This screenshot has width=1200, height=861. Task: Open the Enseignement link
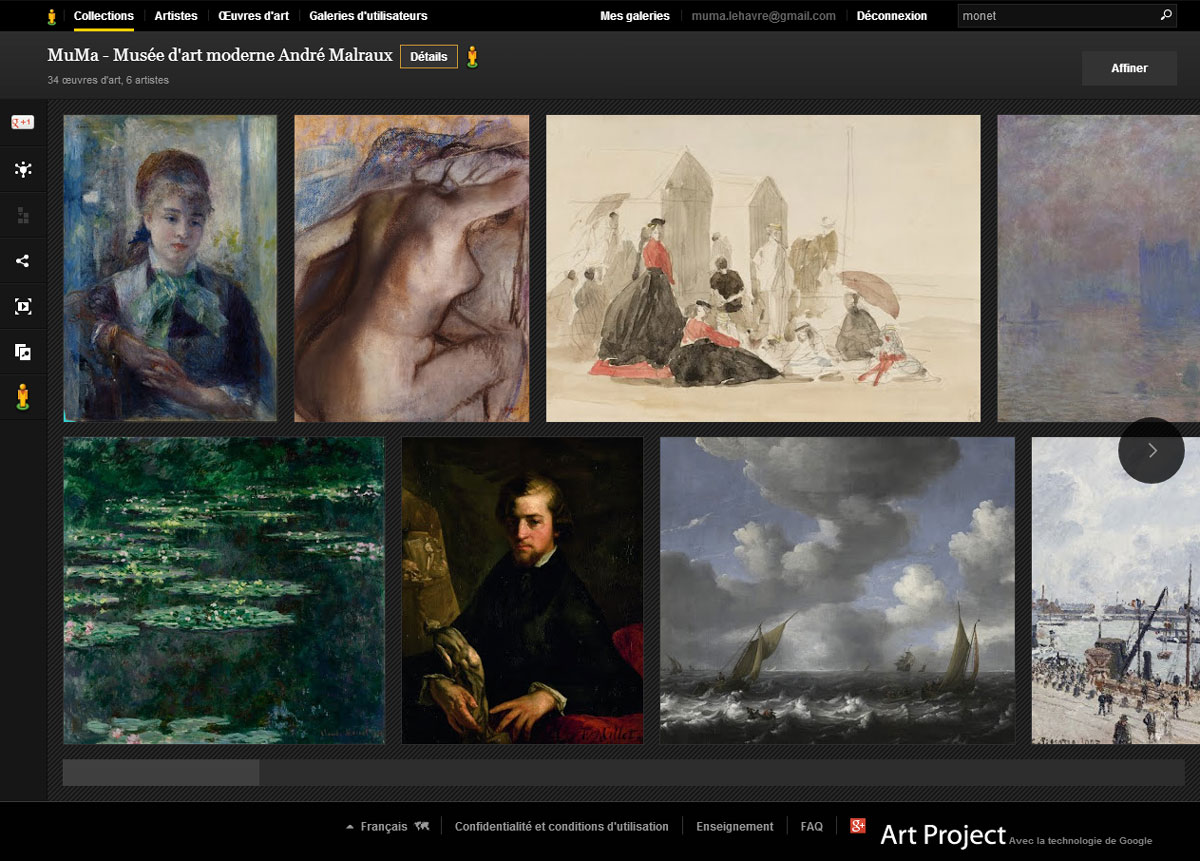pyautogui.click(x=735, y=827)
